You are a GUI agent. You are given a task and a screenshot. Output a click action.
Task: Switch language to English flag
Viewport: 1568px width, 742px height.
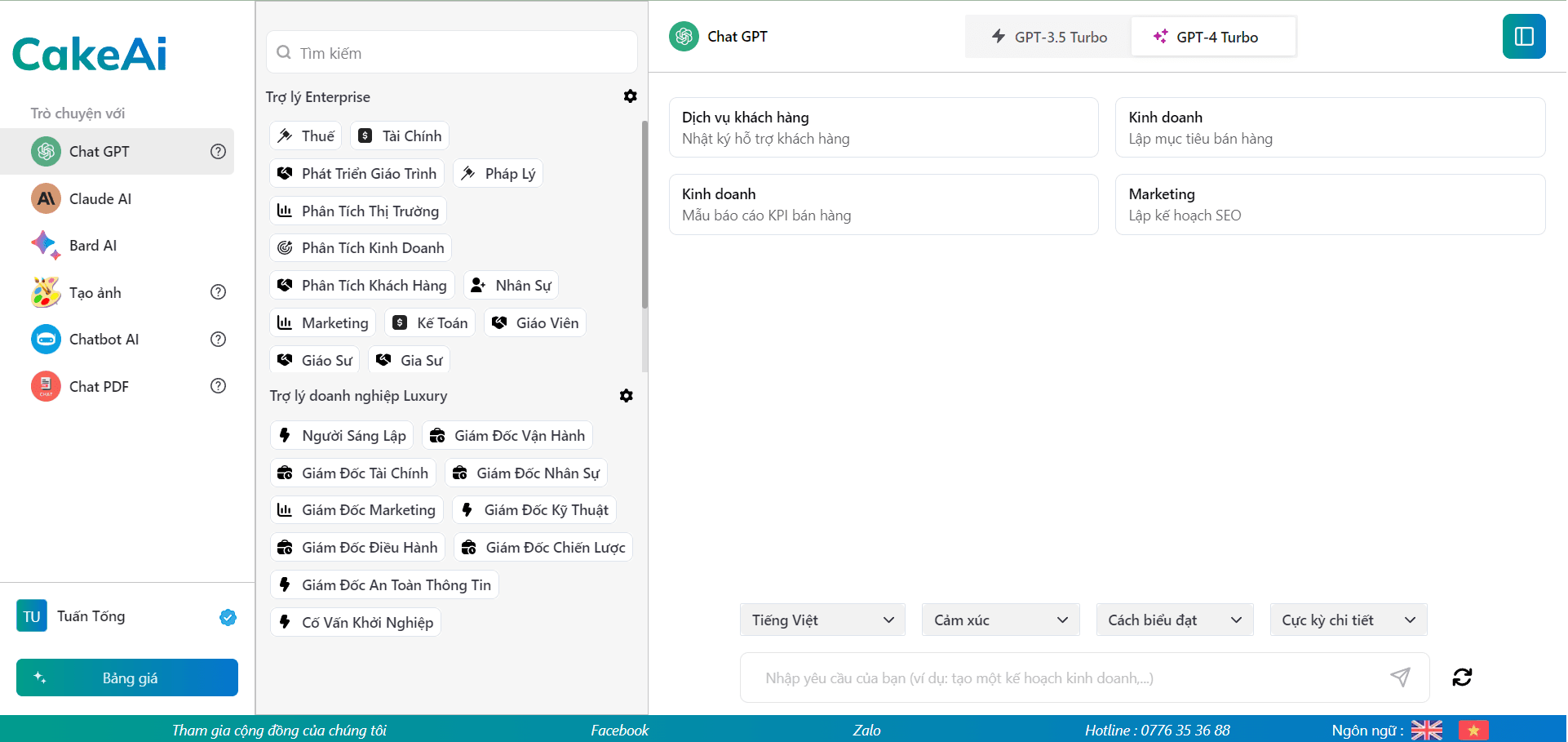point(1426,730)
